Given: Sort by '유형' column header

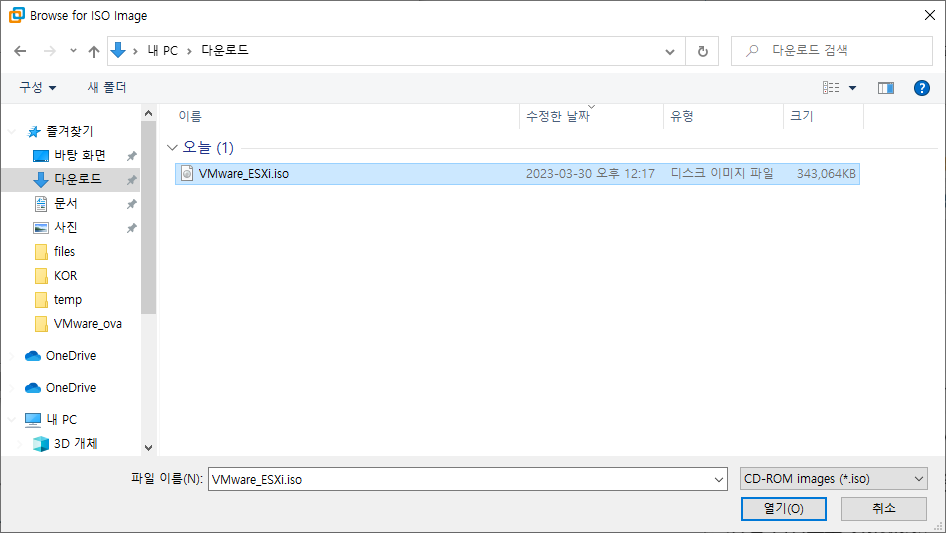Looking at the screenshot, I should [682, 116].
